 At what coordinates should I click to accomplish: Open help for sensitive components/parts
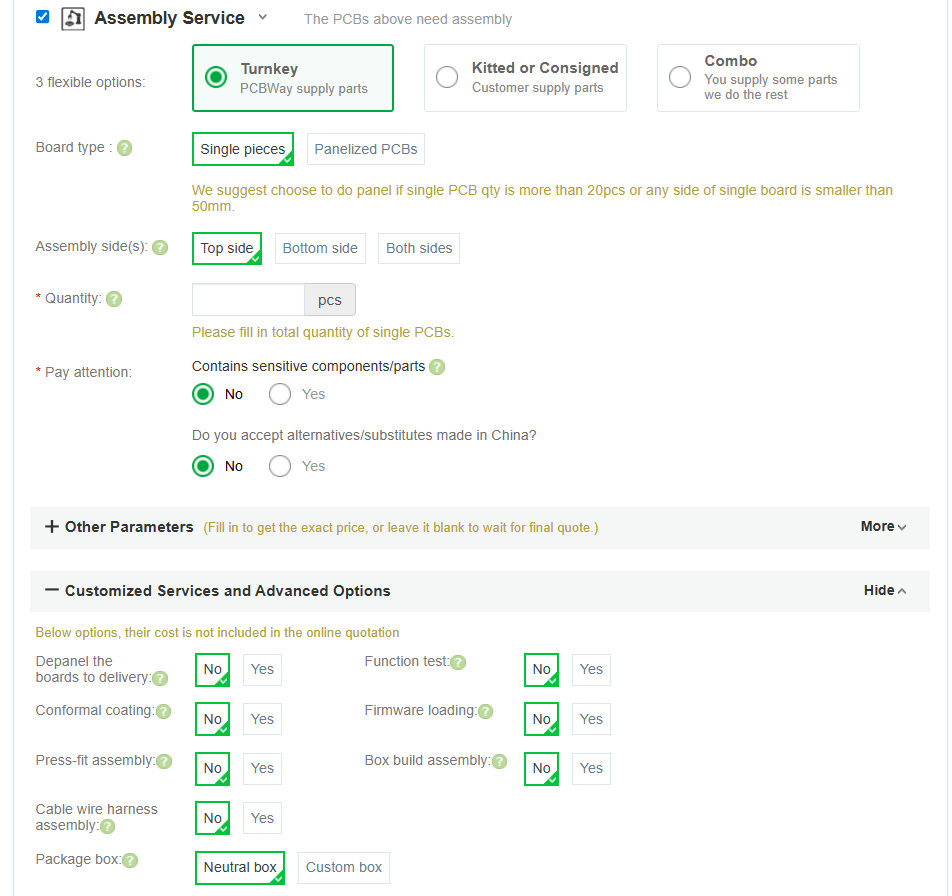point(437,367)
